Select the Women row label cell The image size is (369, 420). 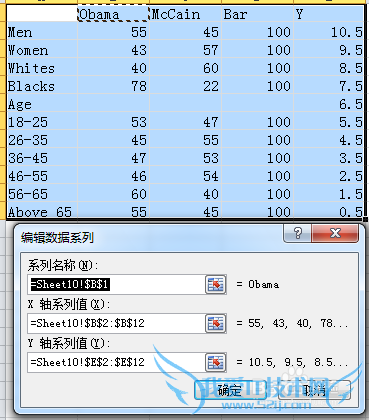click(42, 50)
